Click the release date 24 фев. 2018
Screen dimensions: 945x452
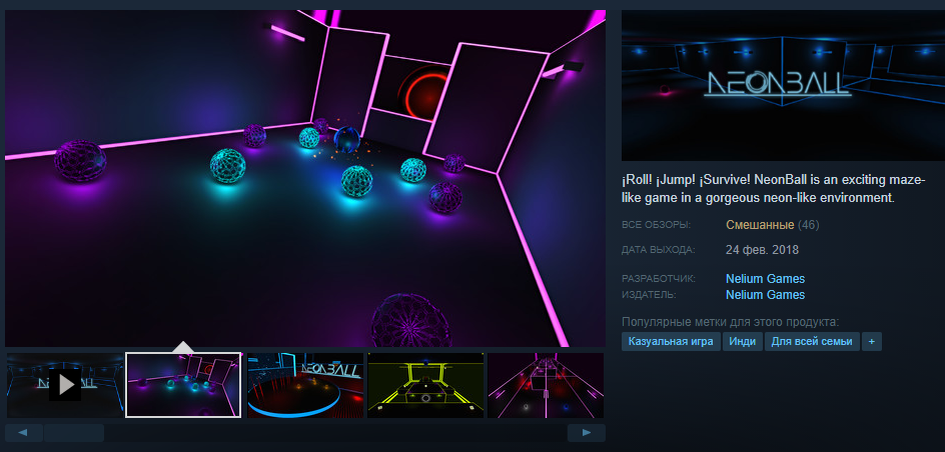762,250
